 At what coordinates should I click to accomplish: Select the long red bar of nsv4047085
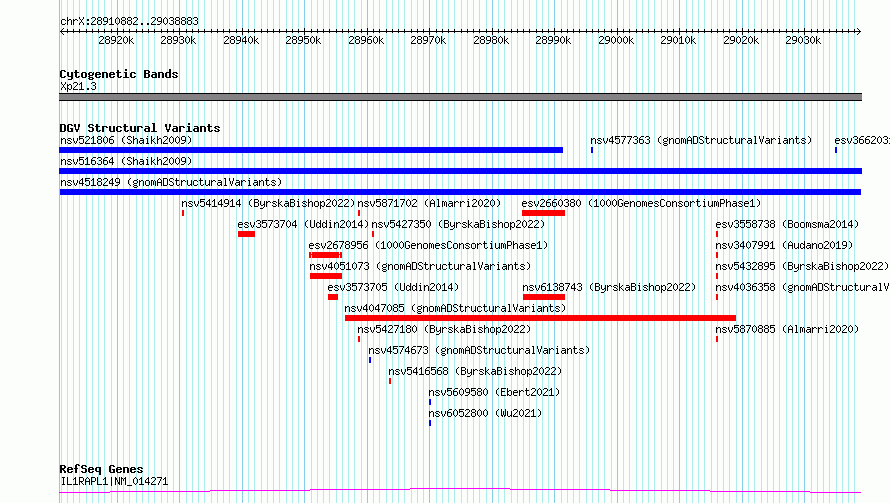[x=540, y=318]
